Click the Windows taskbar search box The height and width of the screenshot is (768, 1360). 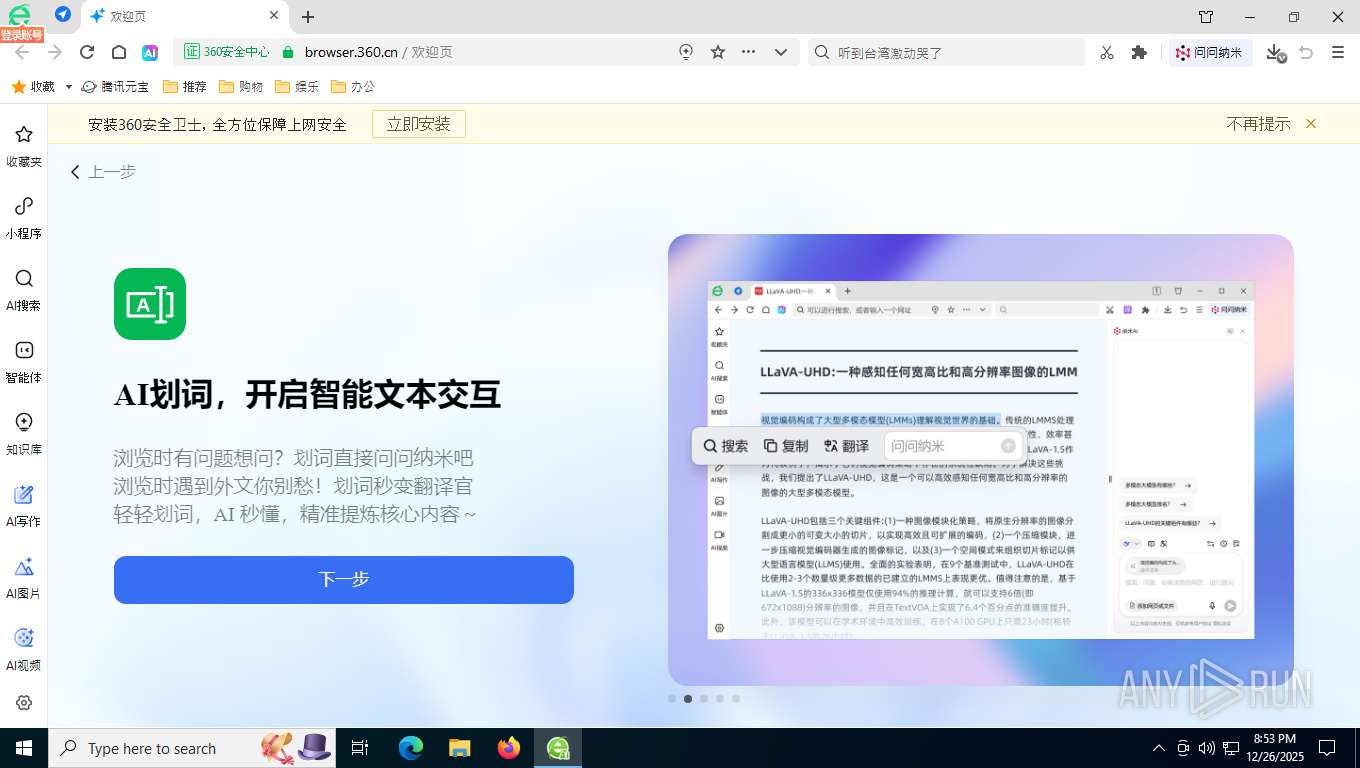pyautogui.click(x=191, y=748)
